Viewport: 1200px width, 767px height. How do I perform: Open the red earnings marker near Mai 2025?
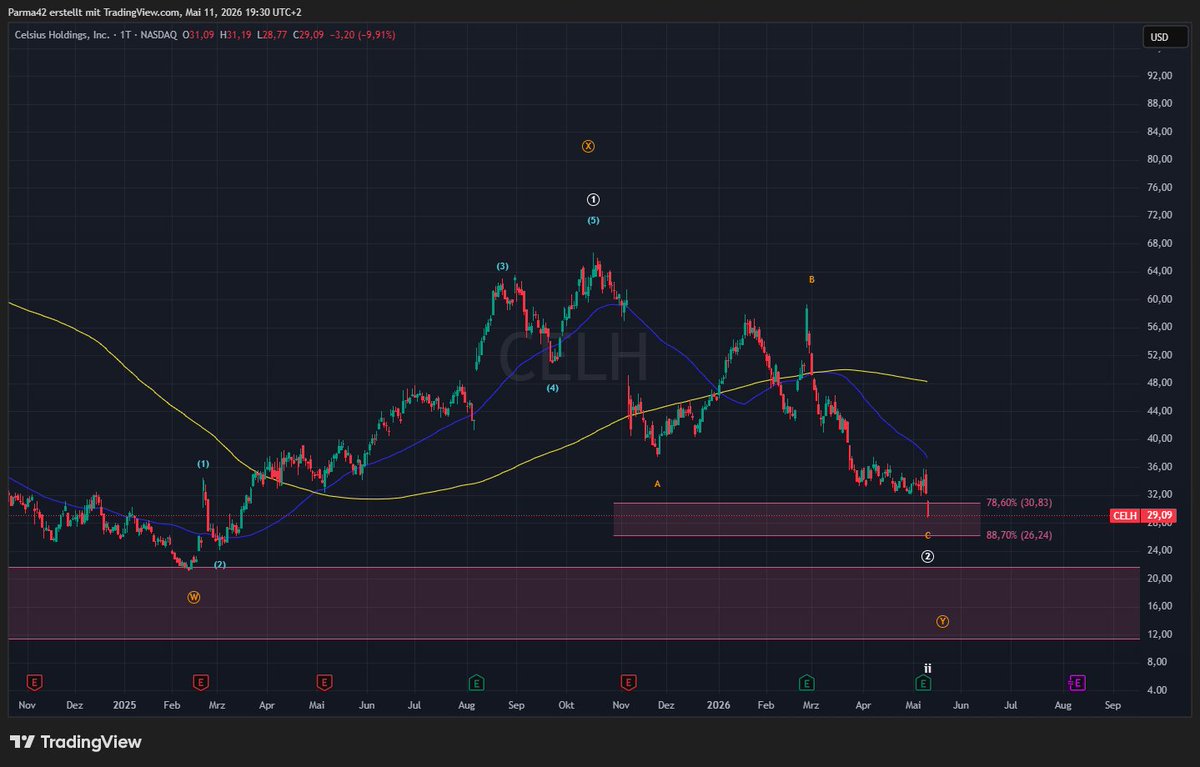[x=324, y=682]
